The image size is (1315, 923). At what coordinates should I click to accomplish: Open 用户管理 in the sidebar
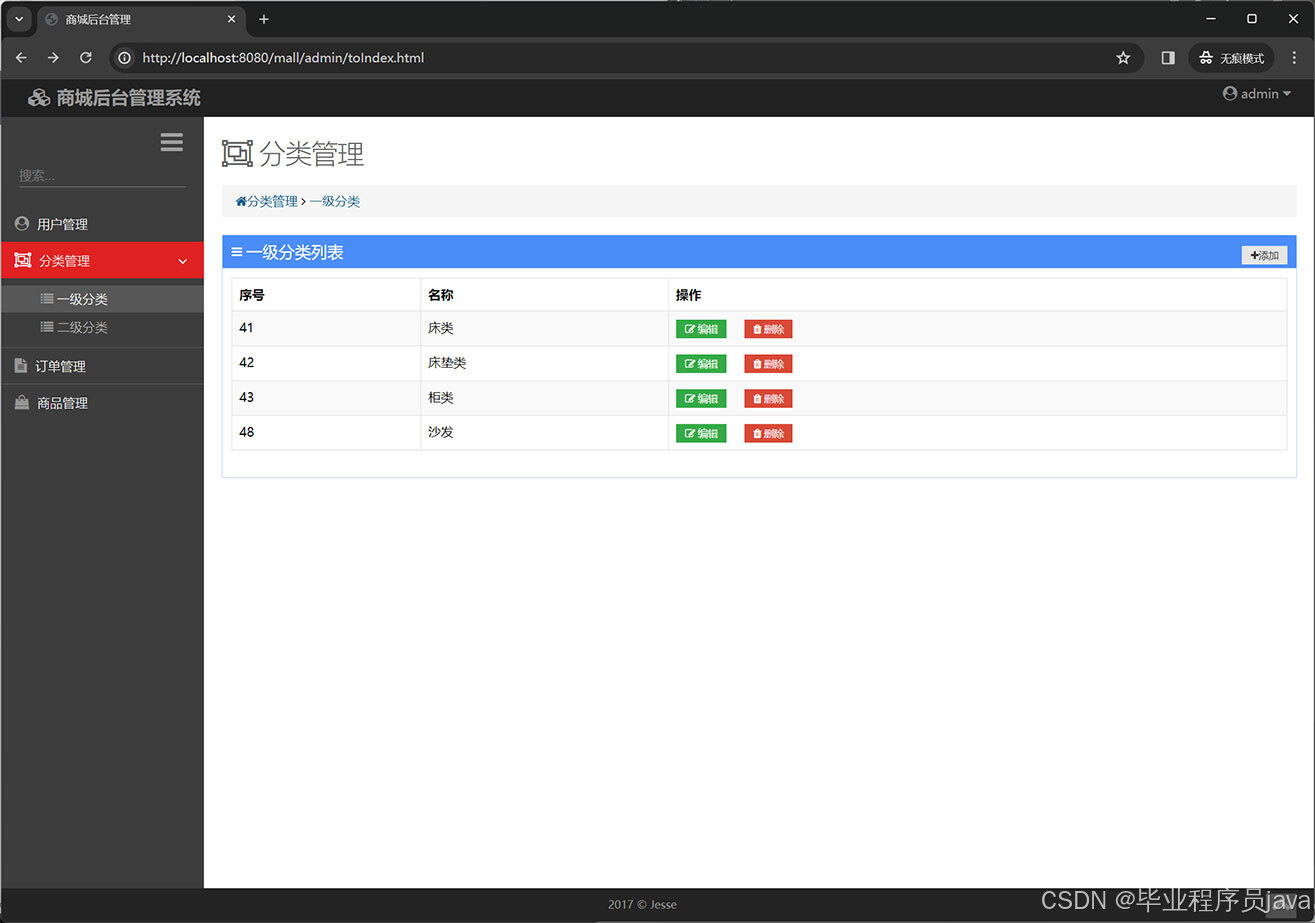[x=102, y=224]
